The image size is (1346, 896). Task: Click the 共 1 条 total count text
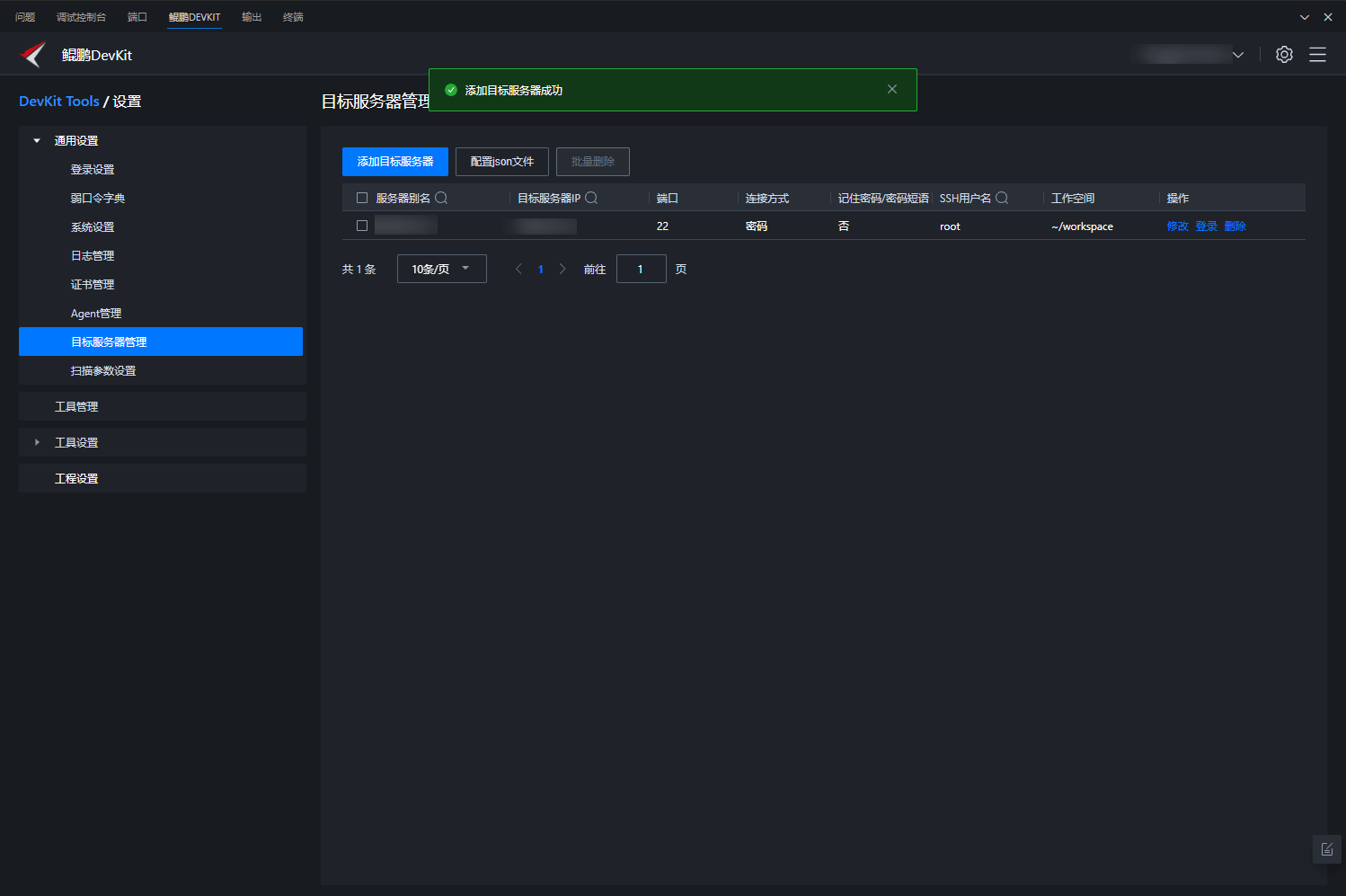(x=359, y=269)
